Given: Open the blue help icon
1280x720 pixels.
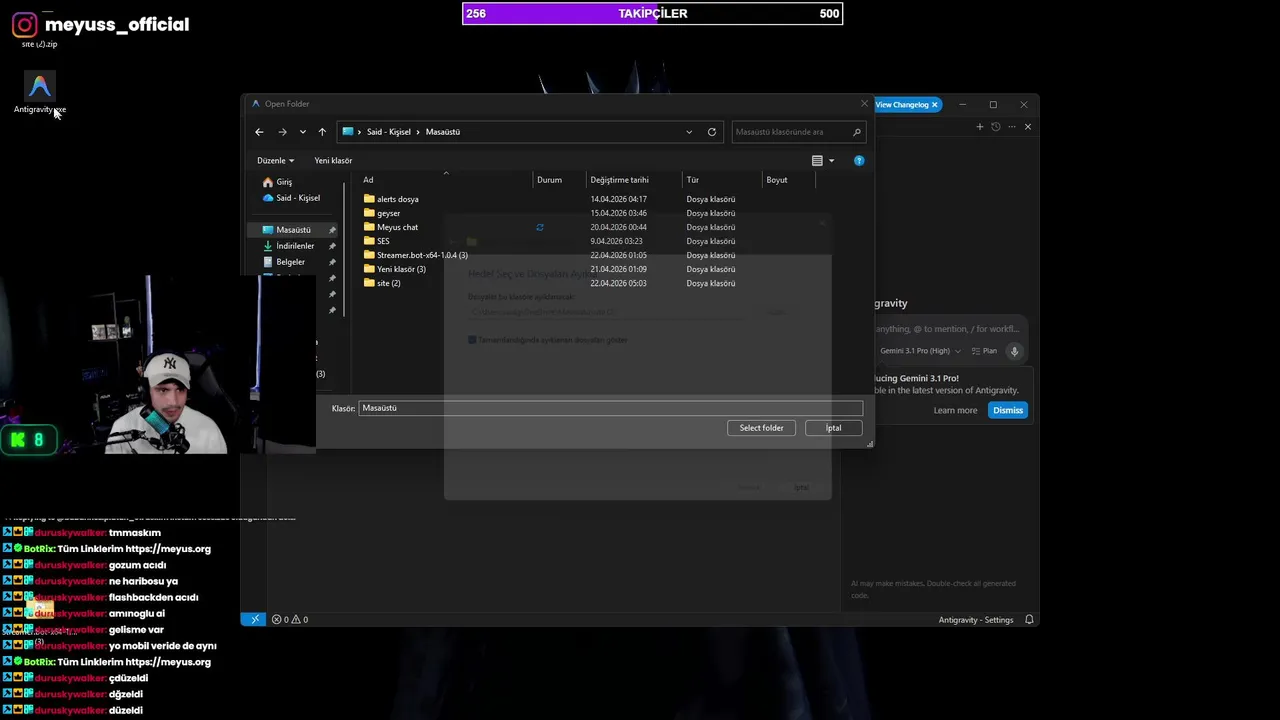Looking at the screenshot, I should pos(859,160).
